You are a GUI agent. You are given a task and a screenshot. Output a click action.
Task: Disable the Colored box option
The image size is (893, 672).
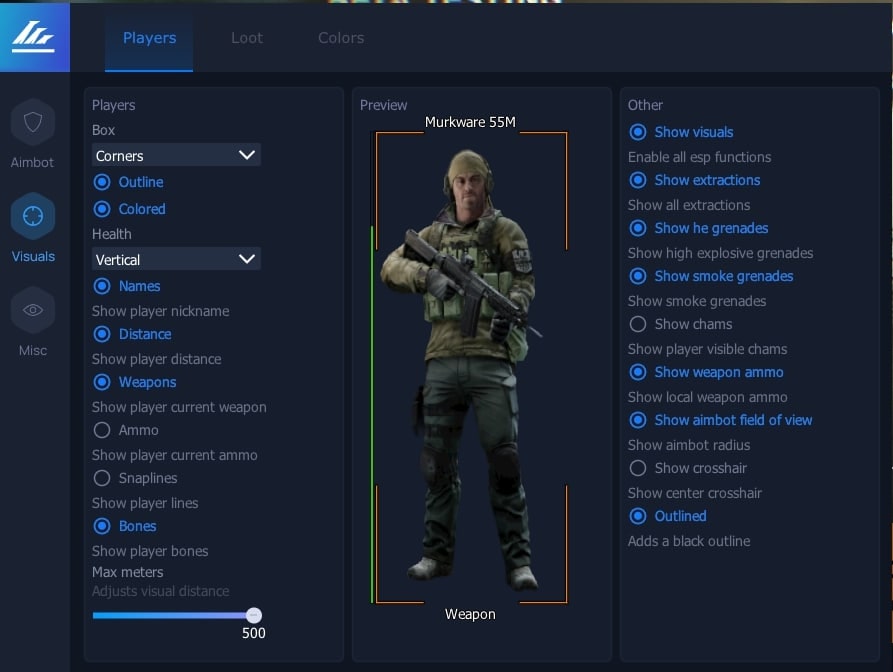pyautogui.click(x=102, y=209)
